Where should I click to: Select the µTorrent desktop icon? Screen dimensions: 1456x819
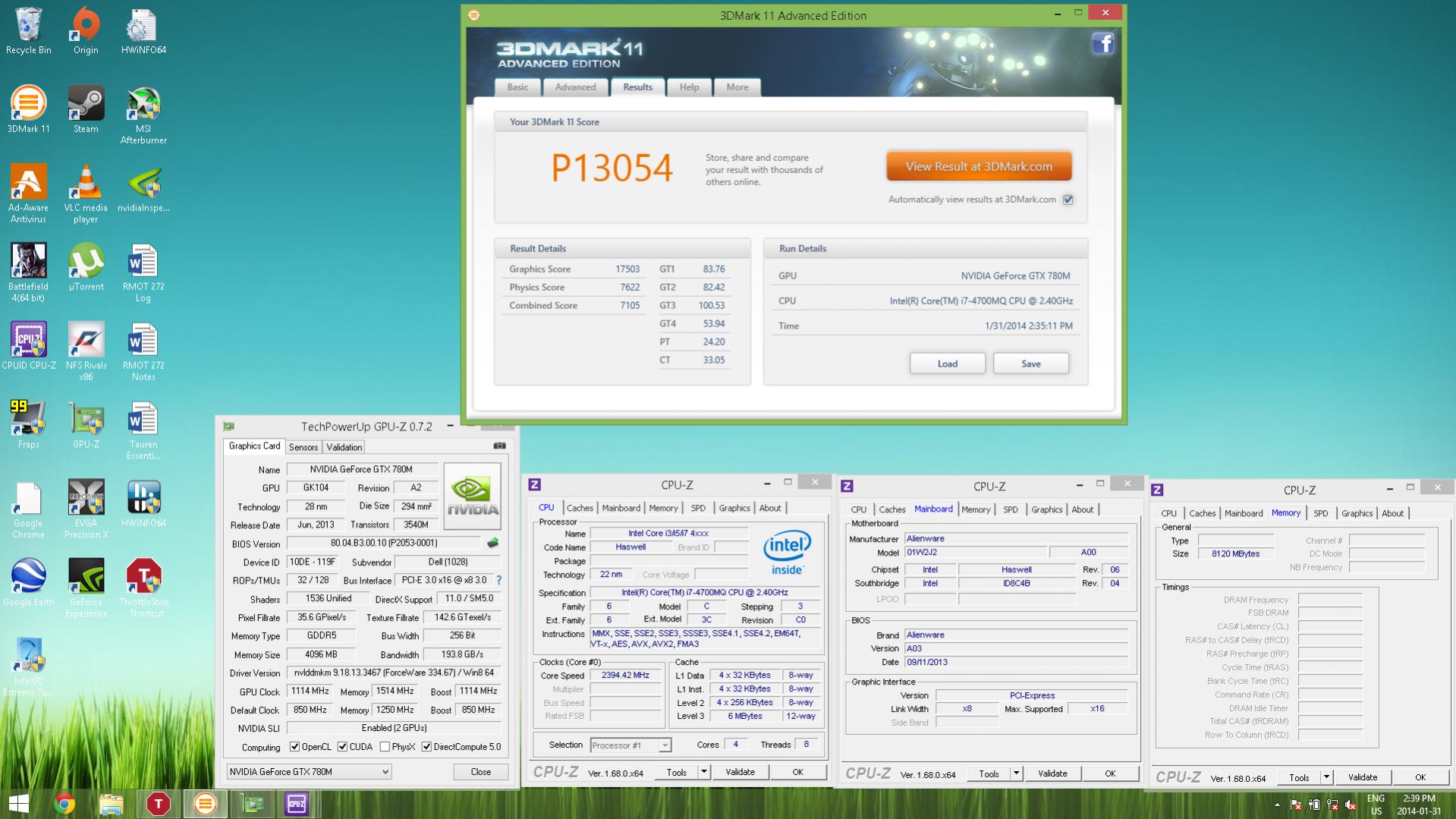[x=86, y=268]
